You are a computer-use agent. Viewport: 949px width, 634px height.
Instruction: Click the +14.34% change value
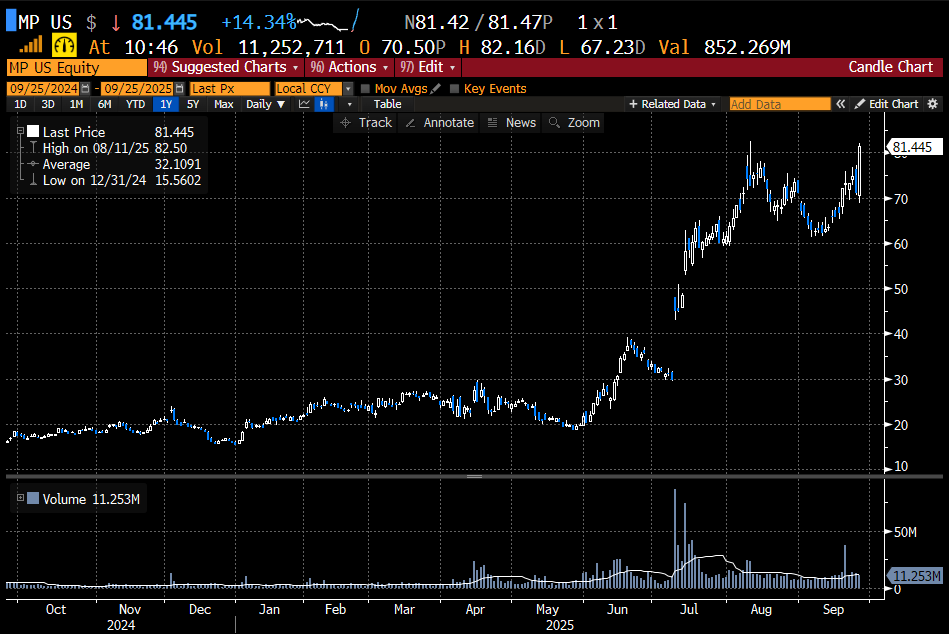click(x=258, y=23)
